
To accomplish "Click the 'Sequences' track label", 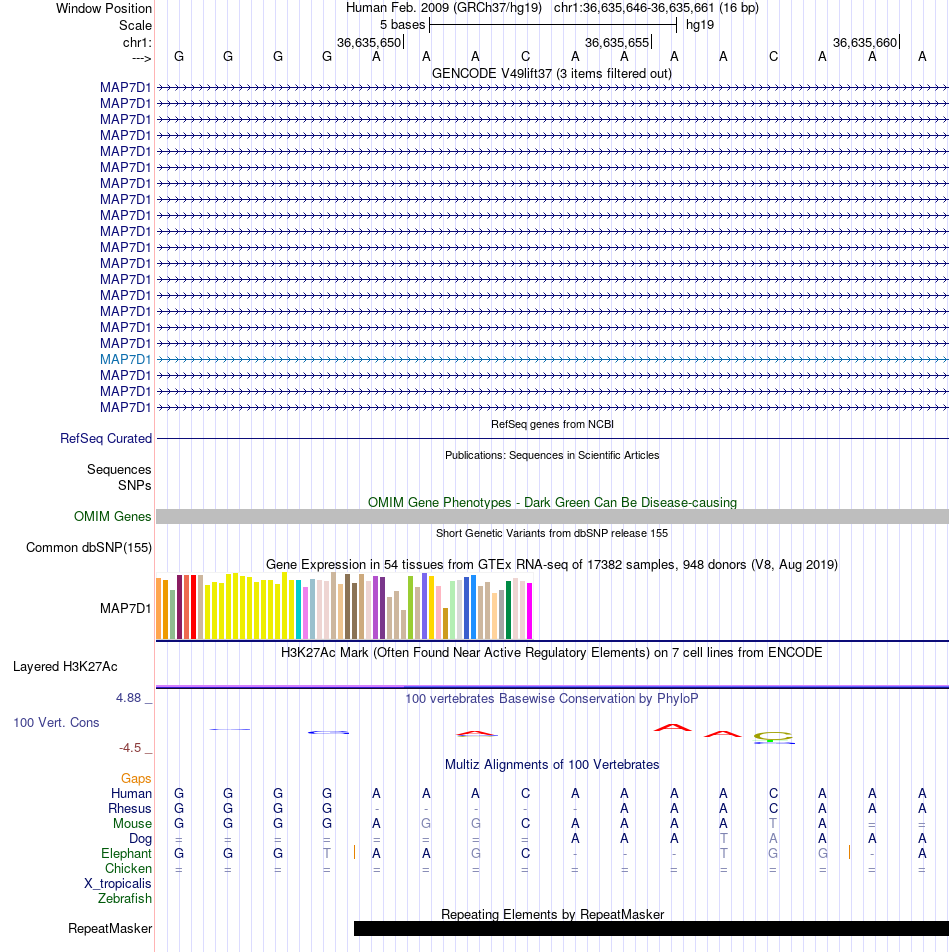I will 119,469.
